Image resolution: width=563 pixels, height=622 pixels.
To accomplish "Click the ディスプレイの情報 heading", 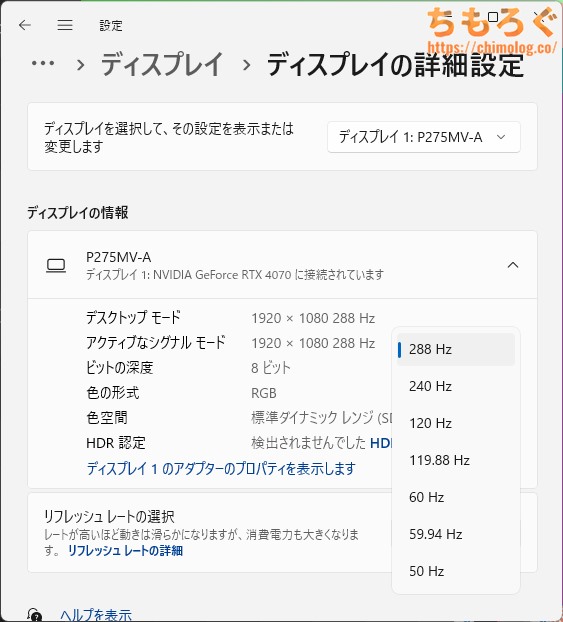I will (78, 213).
